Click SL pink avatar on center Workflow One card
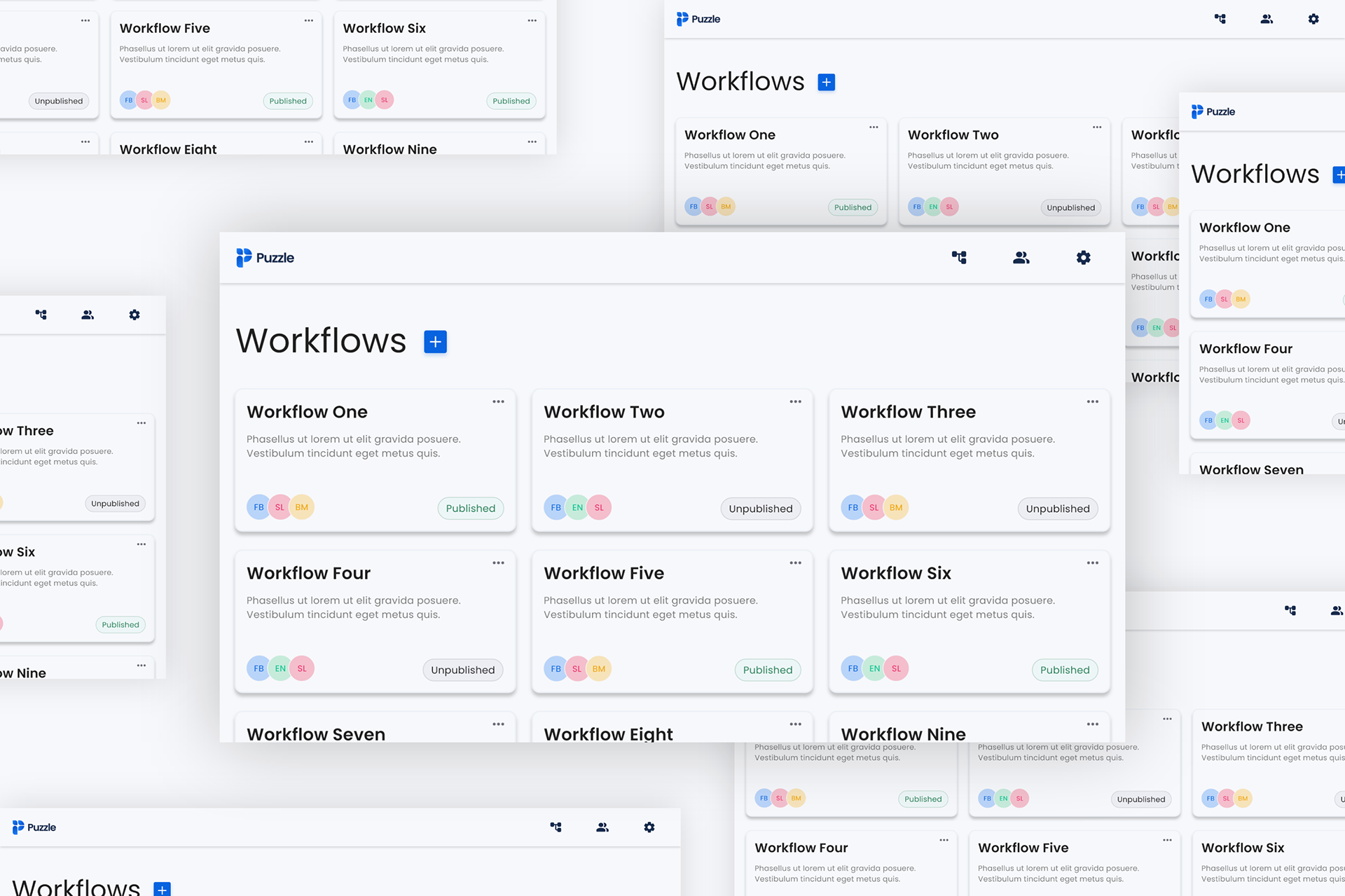 (x=280, y=507)
